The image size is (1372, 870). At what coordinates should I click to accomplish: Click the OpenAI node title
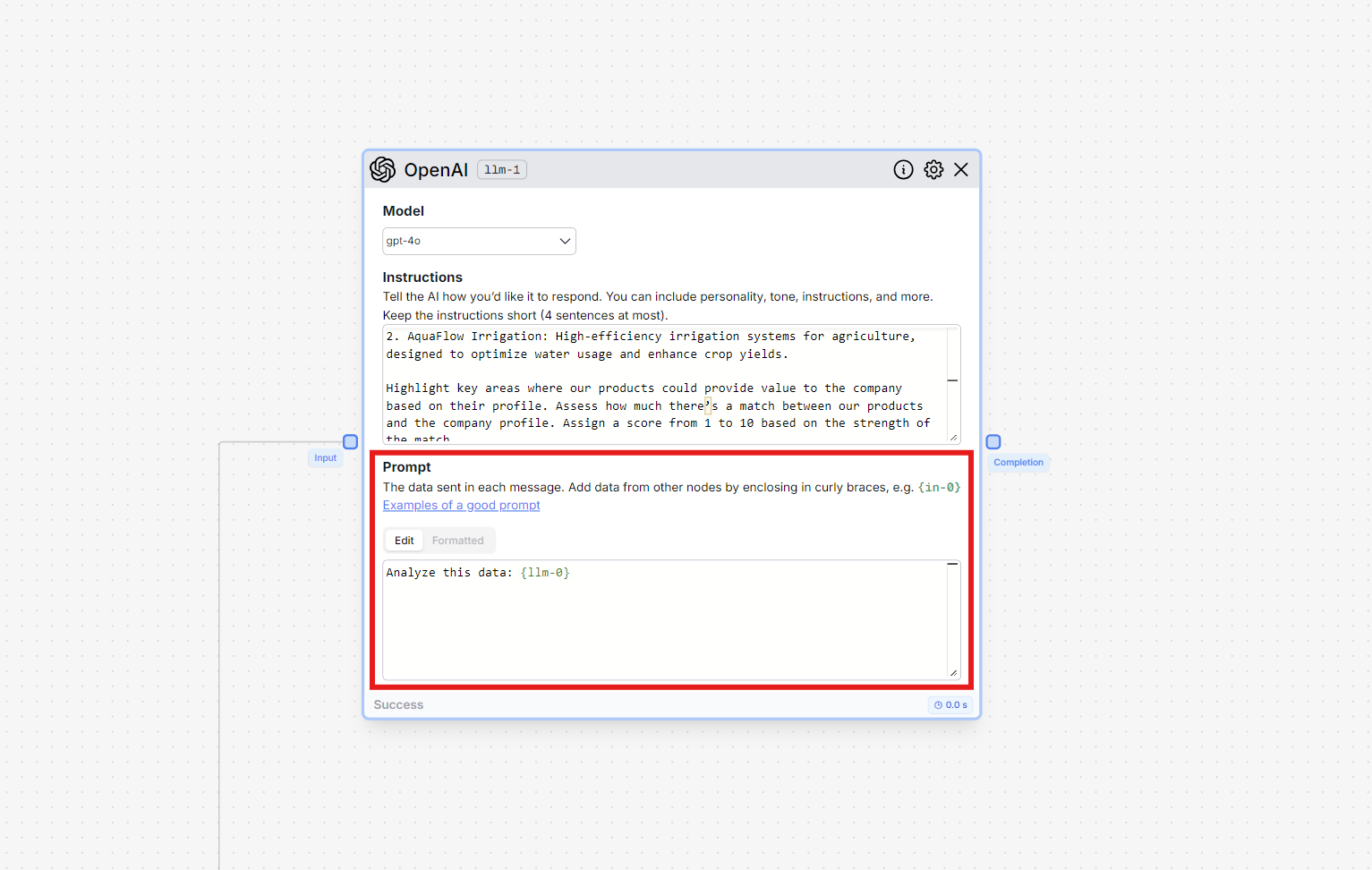tap(436, 170)
